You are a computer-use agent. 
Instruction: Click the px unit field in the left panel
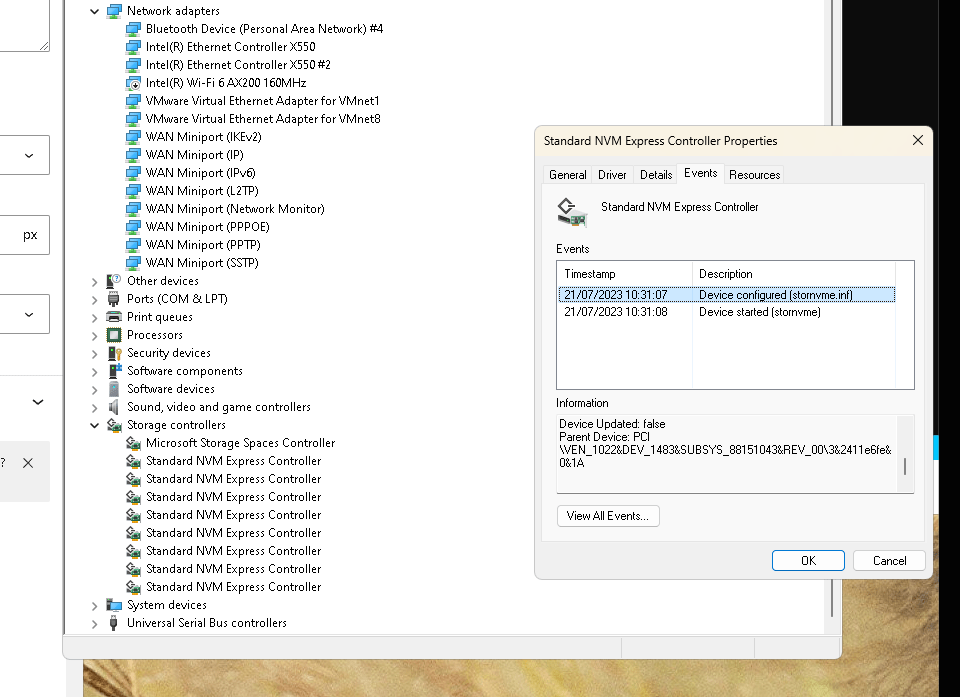coord(24,235)
